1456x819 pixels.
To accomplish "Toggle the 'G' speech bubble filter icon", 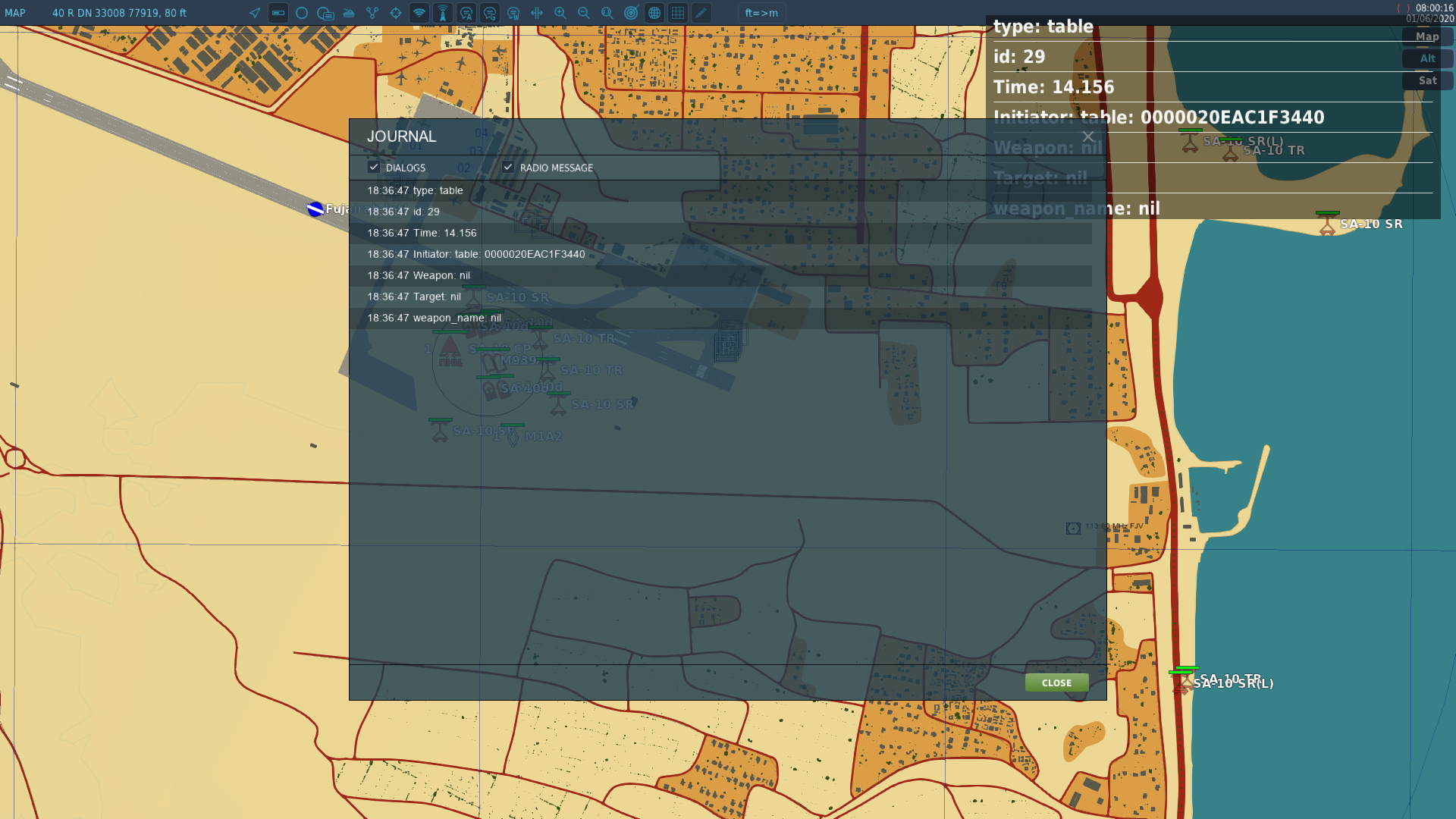I will pyautogui.click(x=490, y=13).
